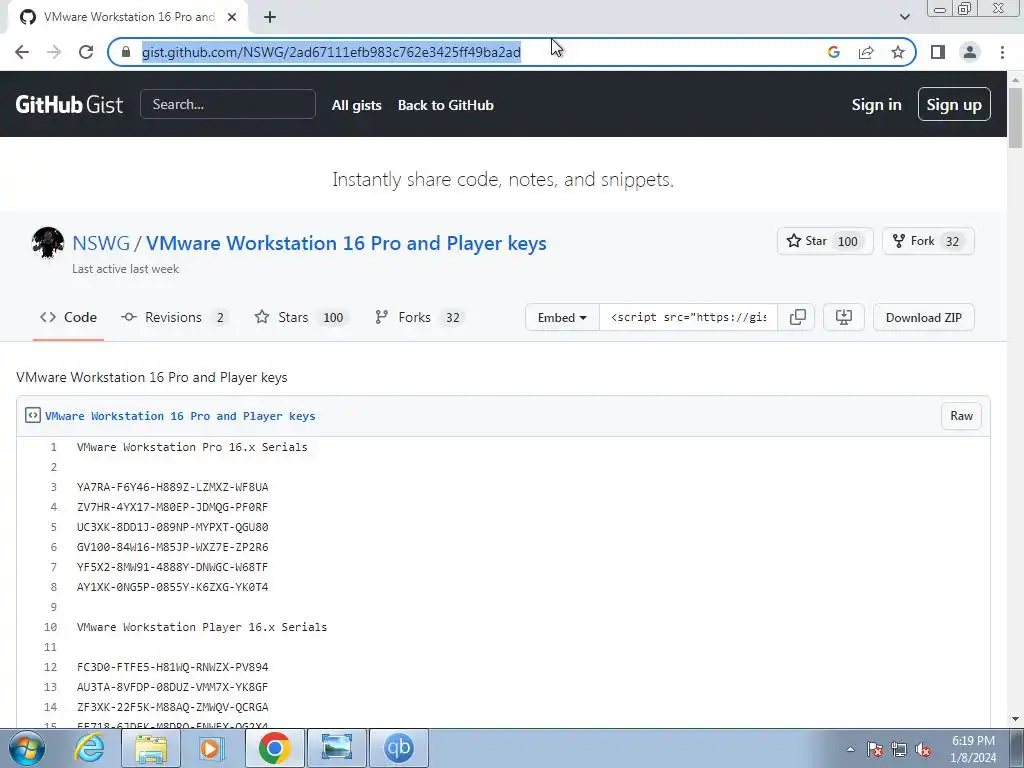The image size is (1024, 768).
Task: Click the code file icon beside filename
Action: coord(33,415)
